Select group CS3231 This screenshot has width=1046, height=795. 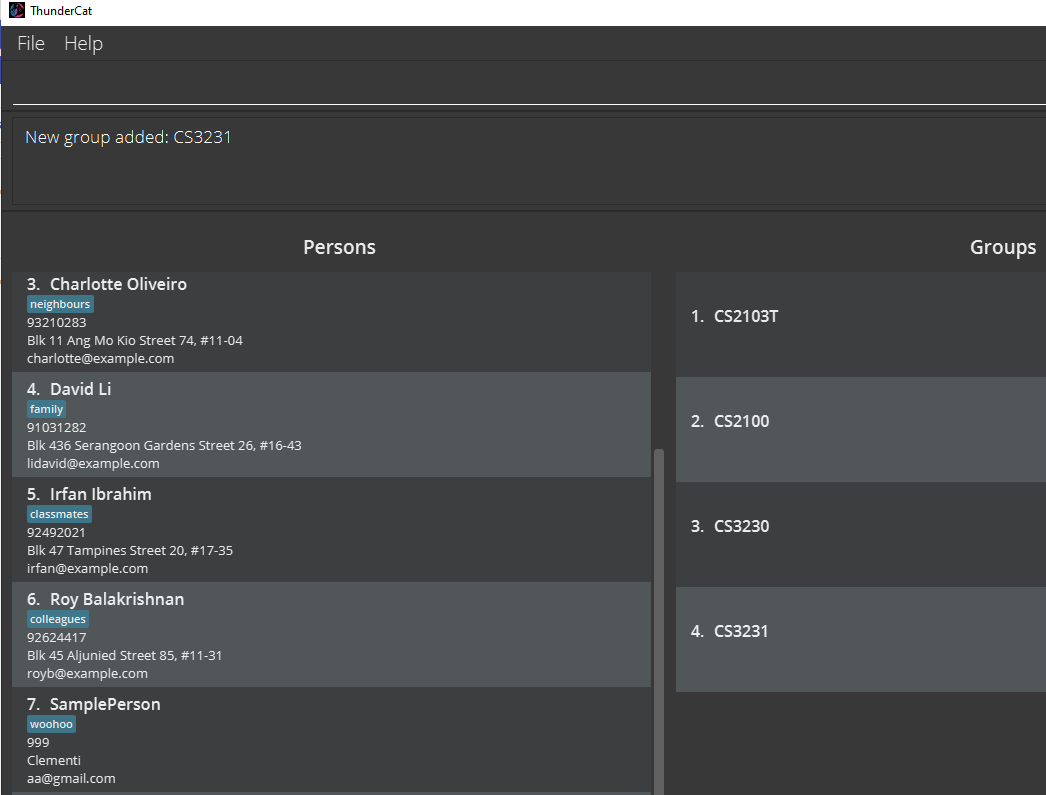[861, 639]
